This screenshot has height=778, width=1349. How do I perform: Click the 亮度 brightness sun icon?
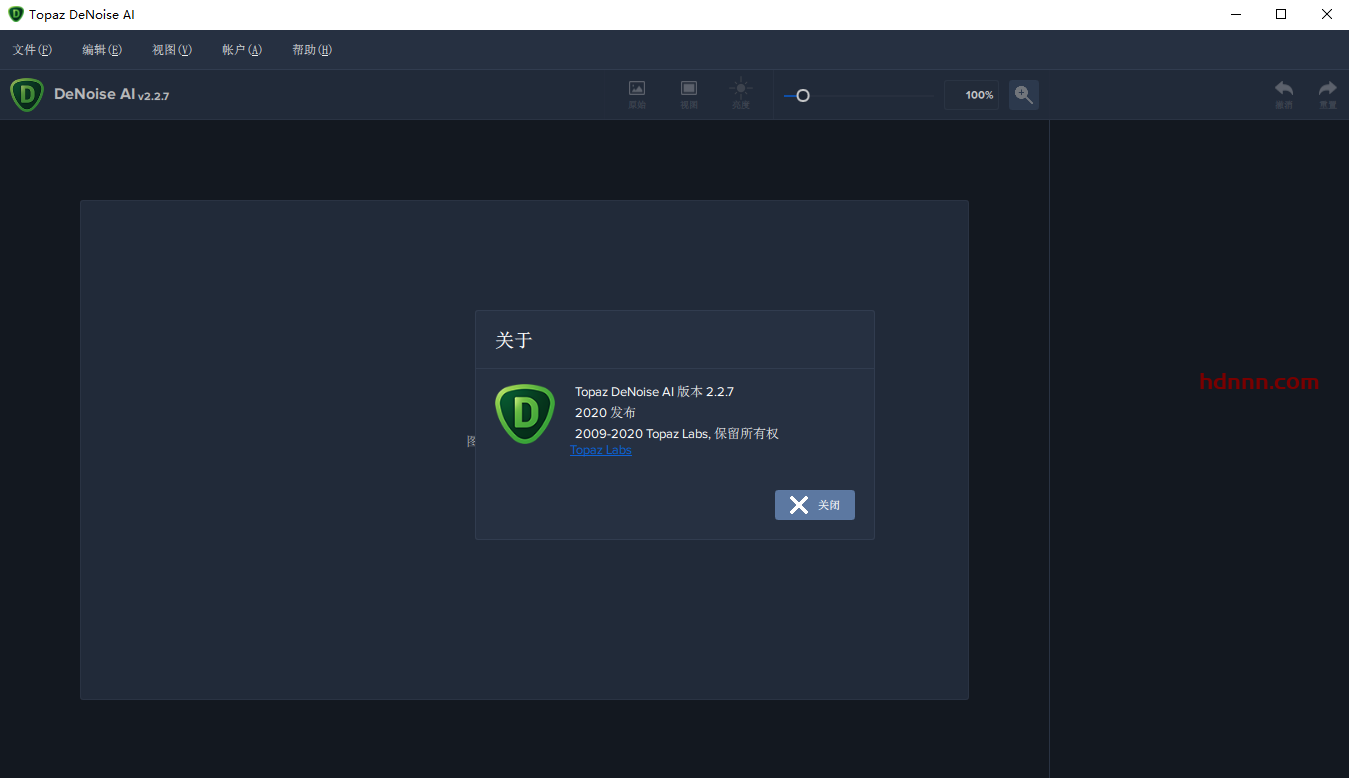click(x=741, y=94)
